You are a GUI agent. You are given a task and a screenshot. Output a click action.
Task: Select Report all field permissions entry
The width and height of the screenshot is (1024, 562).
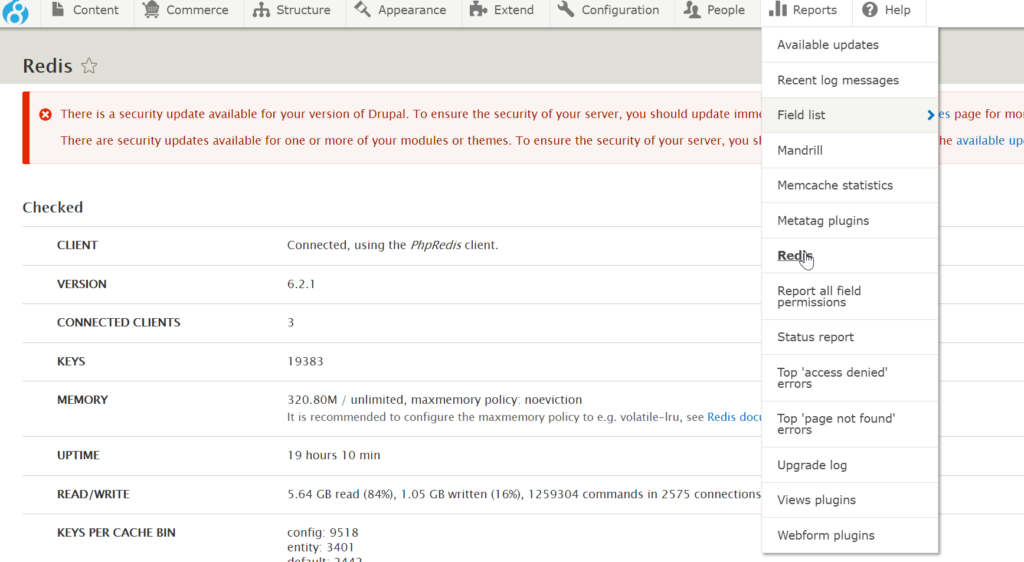[850, 296]
